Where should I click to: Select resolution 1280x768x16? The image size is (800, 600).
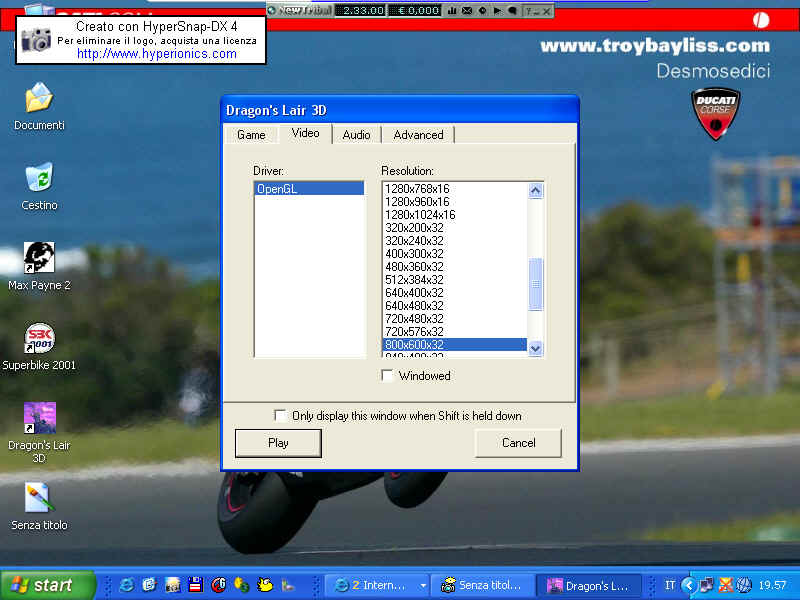click(x=455, y=189)
